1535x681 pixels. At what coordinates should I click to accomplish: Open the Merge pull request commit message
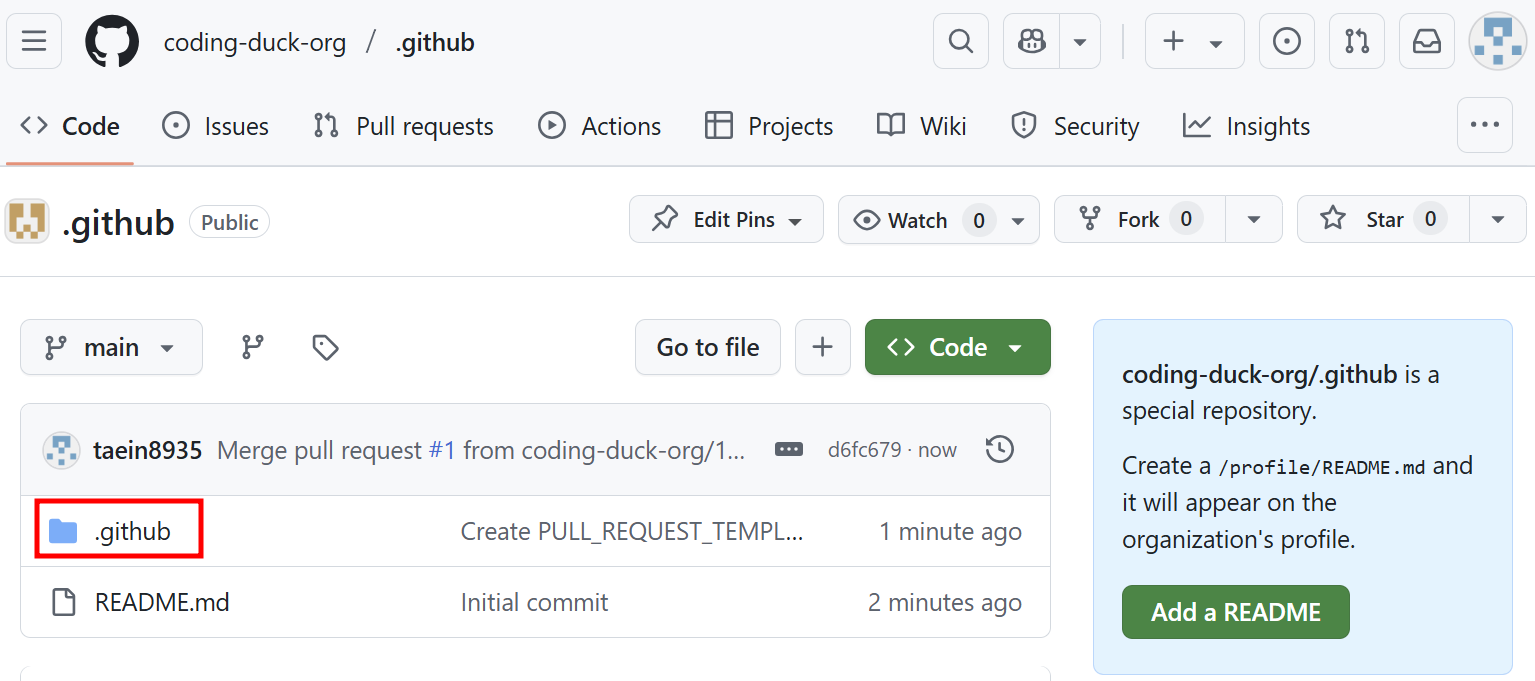click(319, 450)
